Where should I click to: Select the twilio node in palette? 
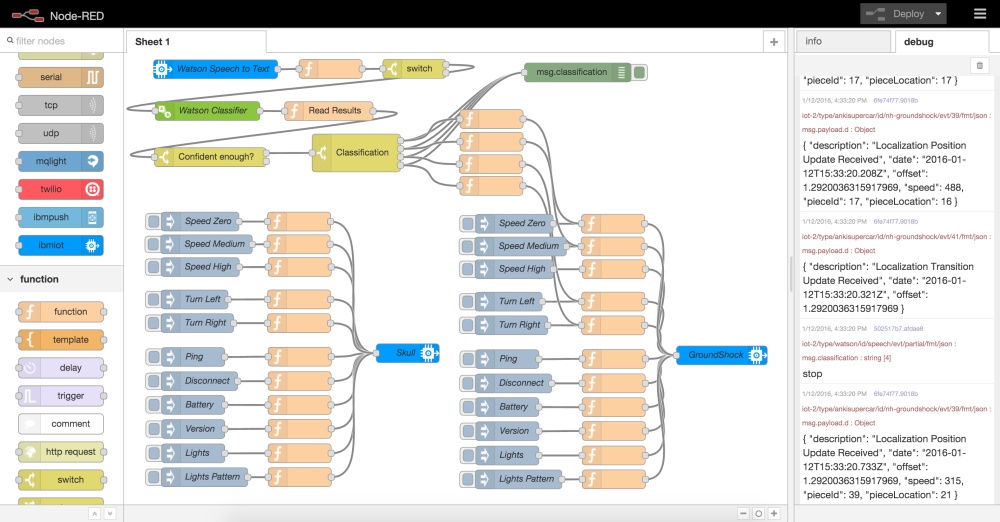pos(61,189)
